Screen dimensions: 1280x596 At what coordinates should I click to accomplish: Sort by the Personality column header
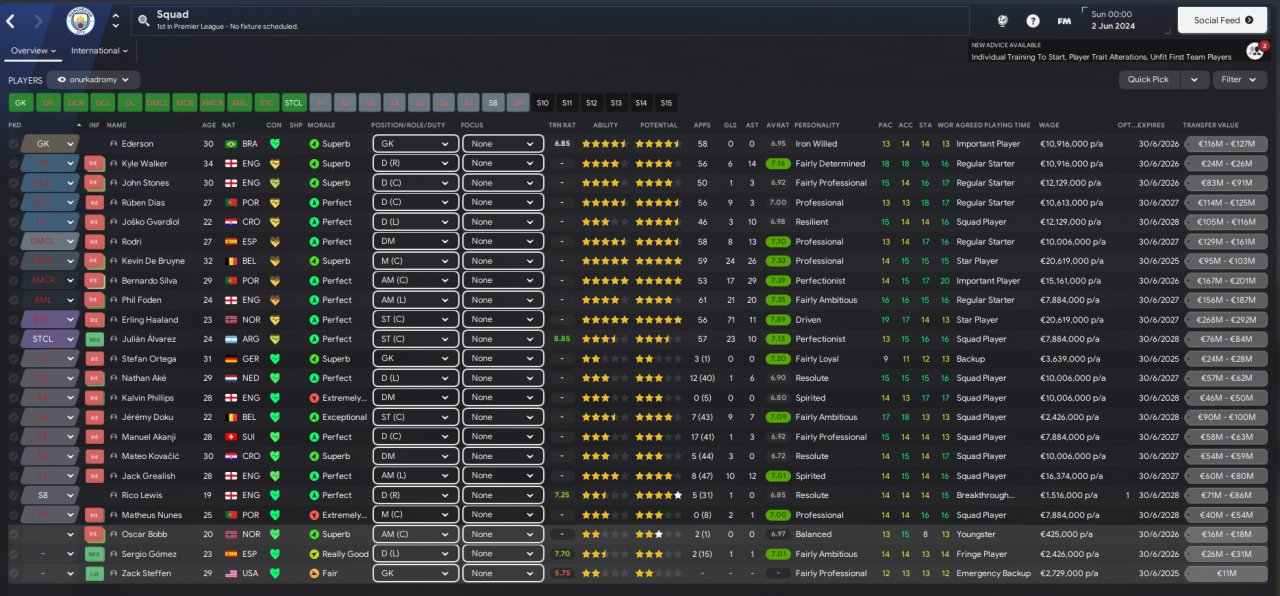tap(817, 125)
